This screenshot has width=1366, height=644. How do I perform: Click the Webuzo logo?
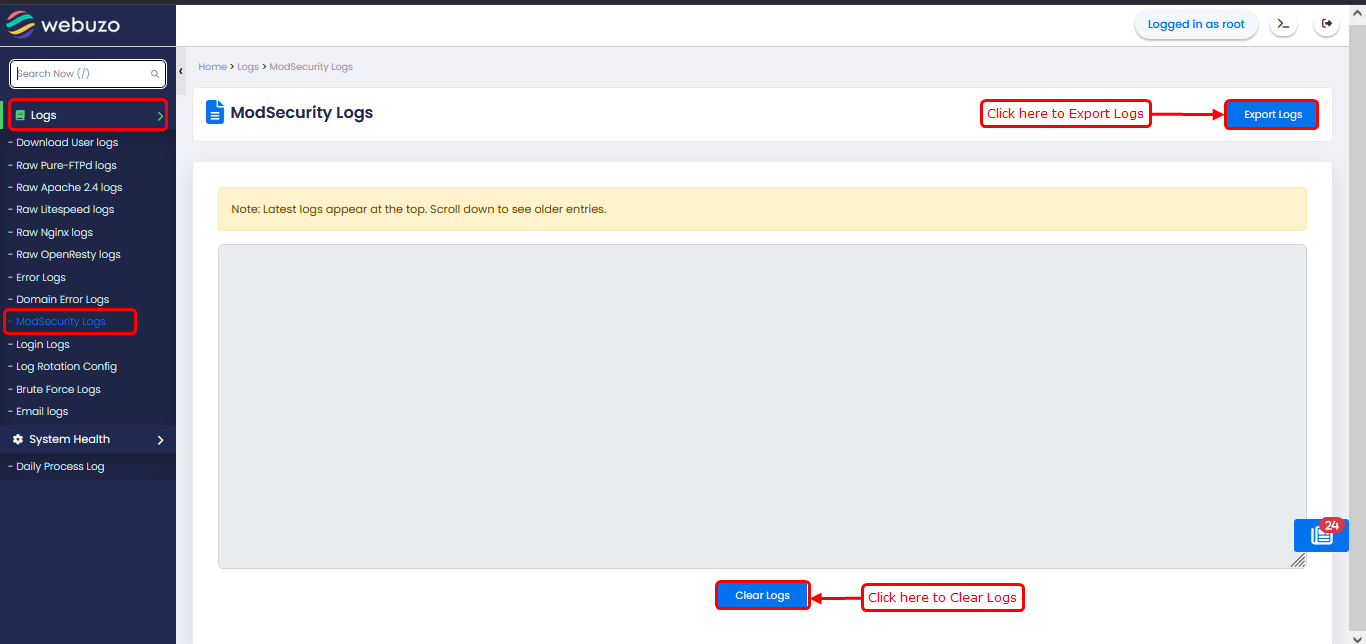click(64, 24)
